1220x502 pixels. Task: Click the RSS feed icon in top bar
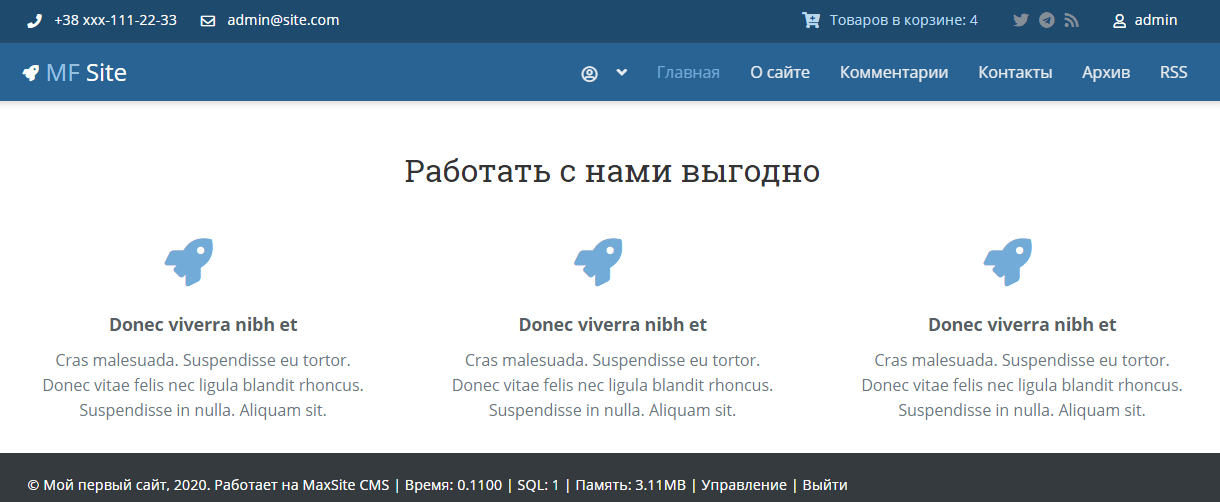coord(1072,20)
